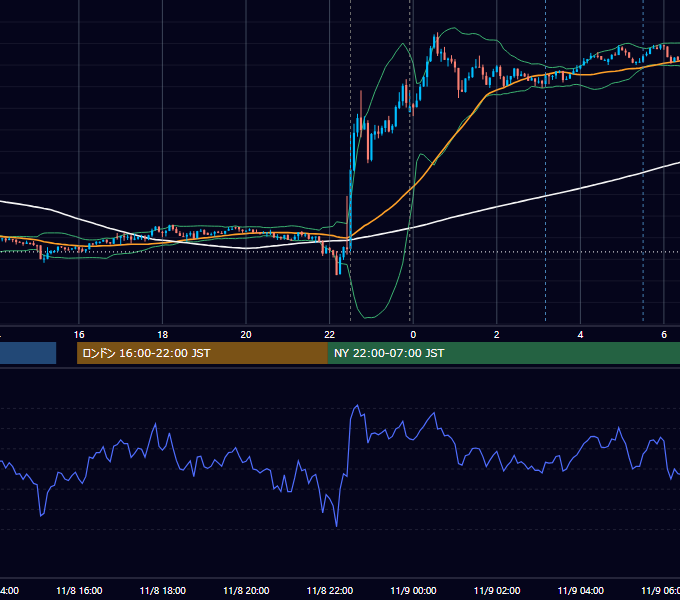The image size is (680, 600).
Task: Click the 11/8 18:00 time label
Action: click(163, 590)
